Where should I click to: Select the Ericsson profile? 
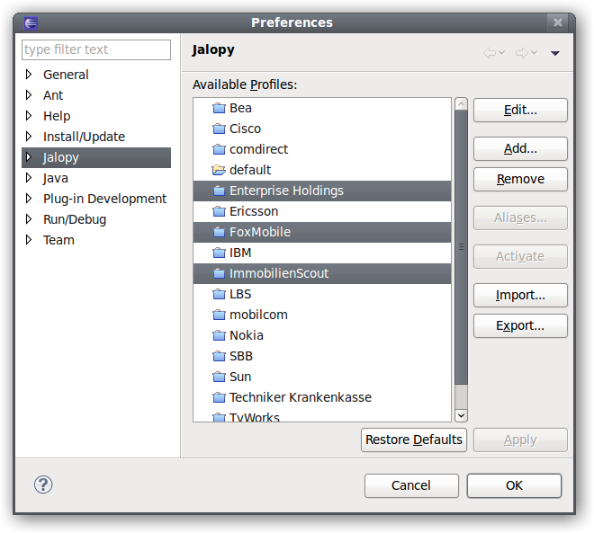[x=322, y=211]
